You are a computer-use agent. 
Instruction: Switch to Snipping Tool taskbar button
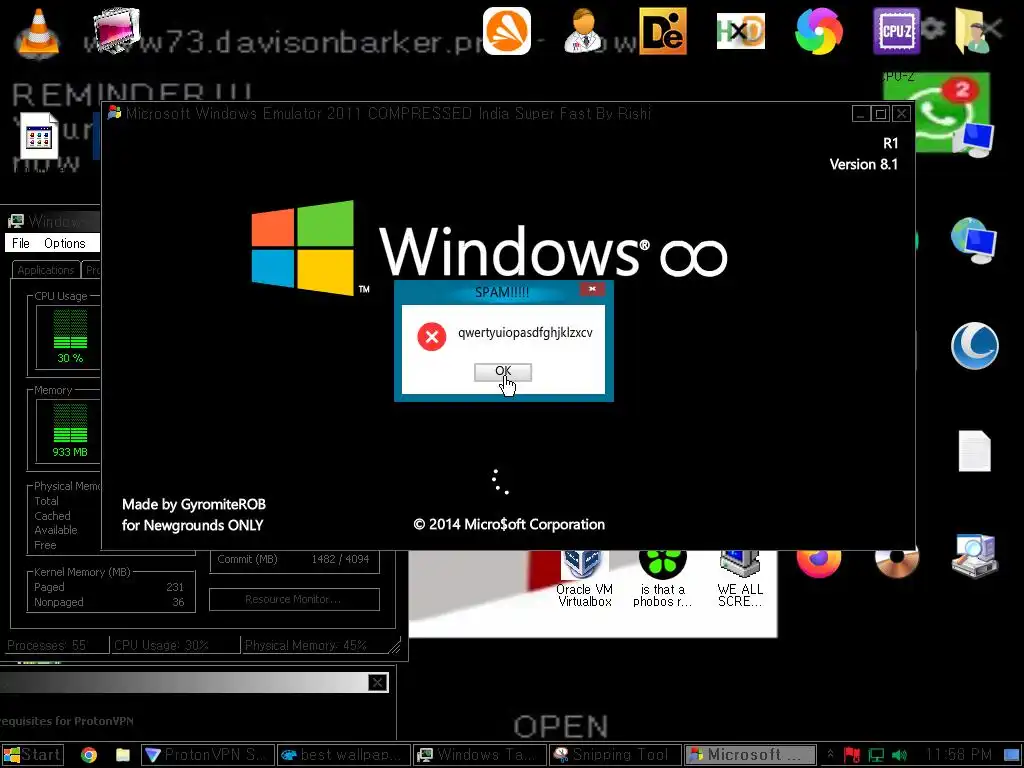coord(616,755)
